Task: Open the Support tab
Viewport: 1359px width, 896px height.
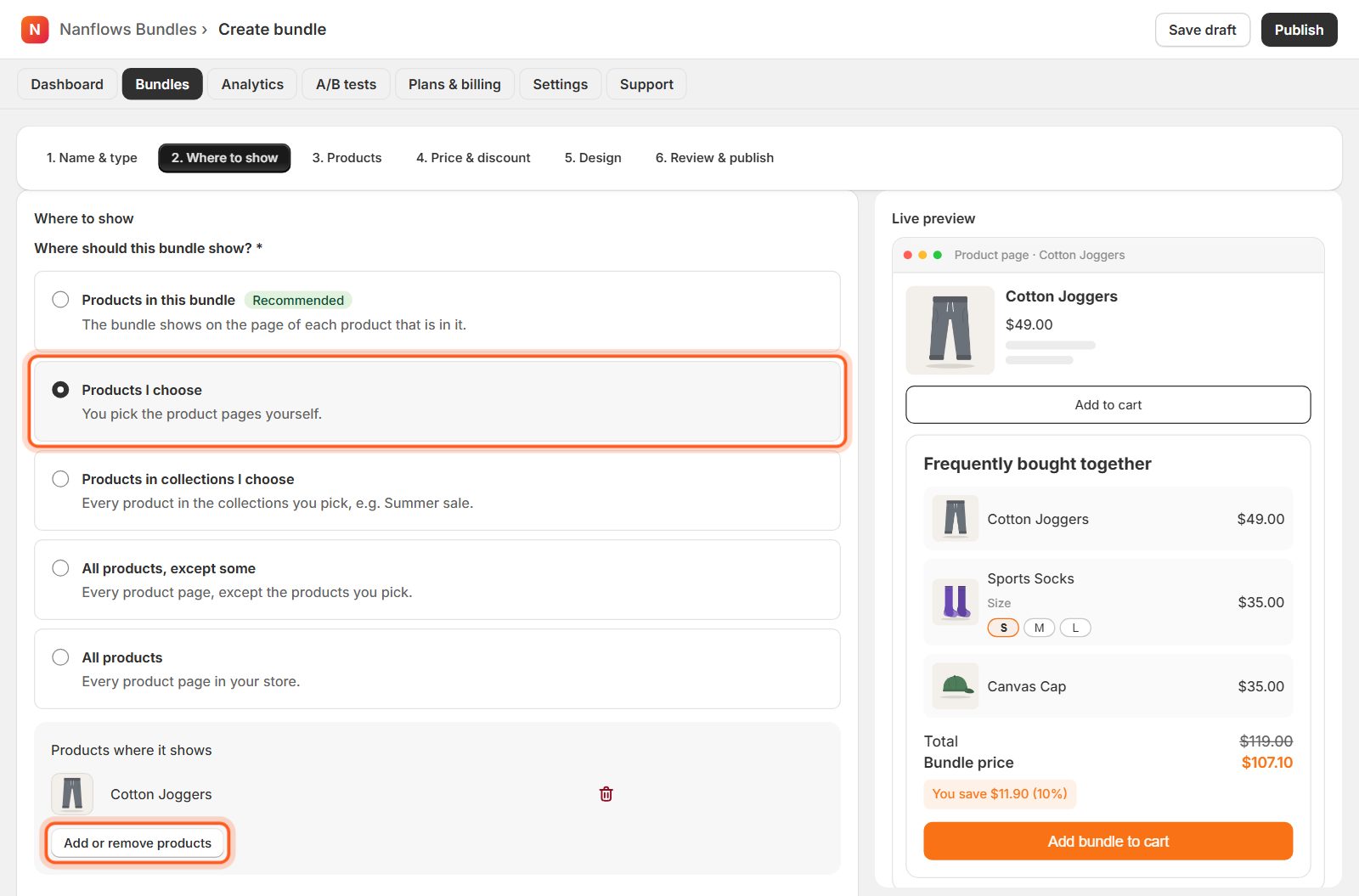Action: (x=646, y=84)
